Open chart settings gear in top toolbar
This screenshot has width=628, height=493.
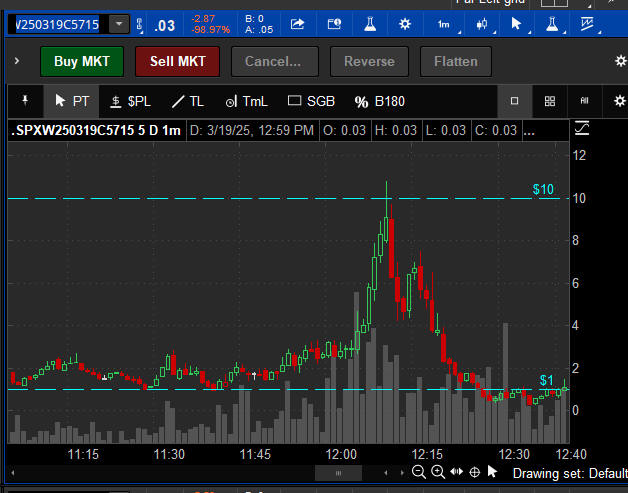[x=405, y=23]
